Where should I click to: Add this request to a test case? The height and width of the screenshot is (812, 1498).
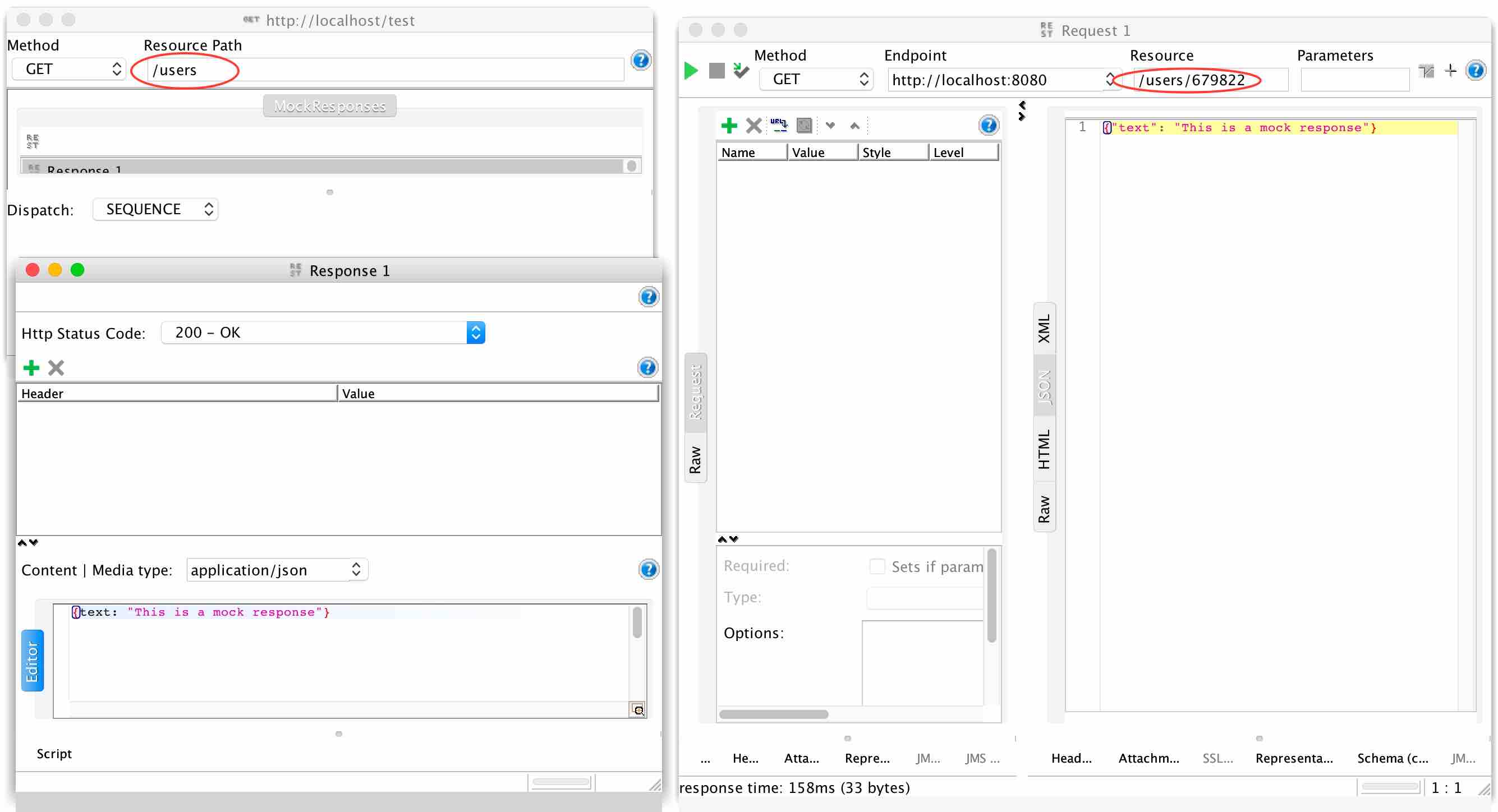pyautogui.click(x=741, y=71)
